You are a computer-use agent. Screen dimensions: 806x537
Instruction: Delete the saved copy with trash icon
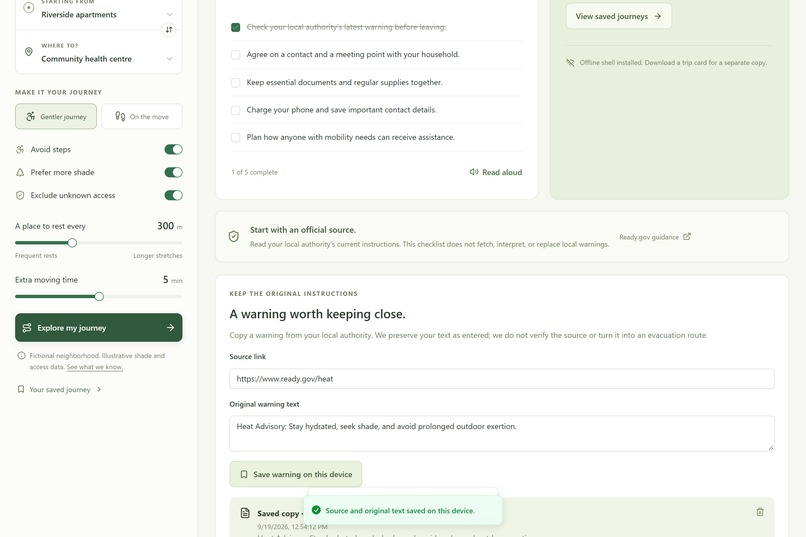tap(760, 512)
